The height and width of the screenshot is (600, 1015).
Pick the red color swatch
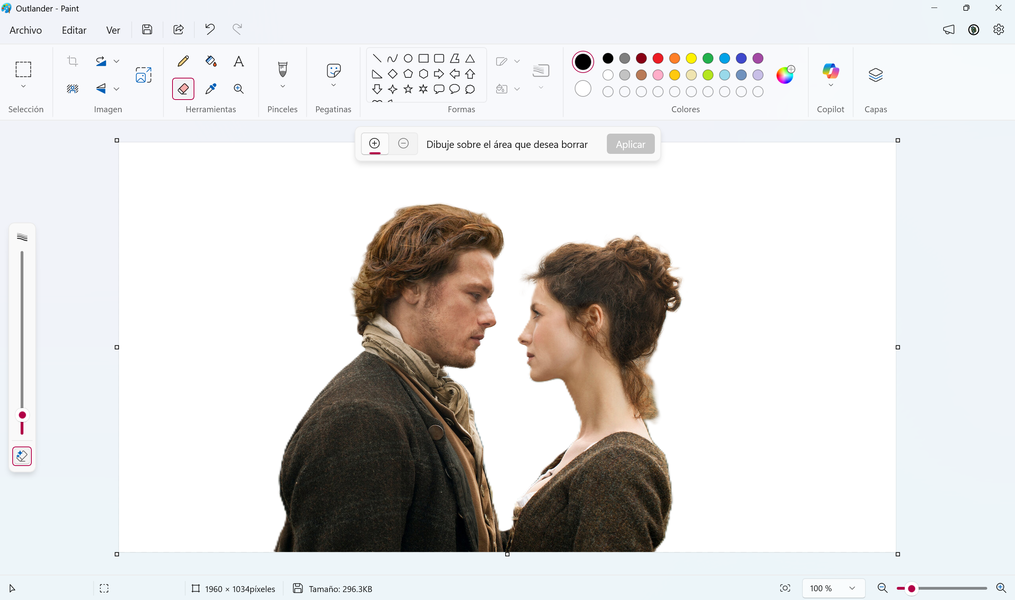click(x=658, y=58)
